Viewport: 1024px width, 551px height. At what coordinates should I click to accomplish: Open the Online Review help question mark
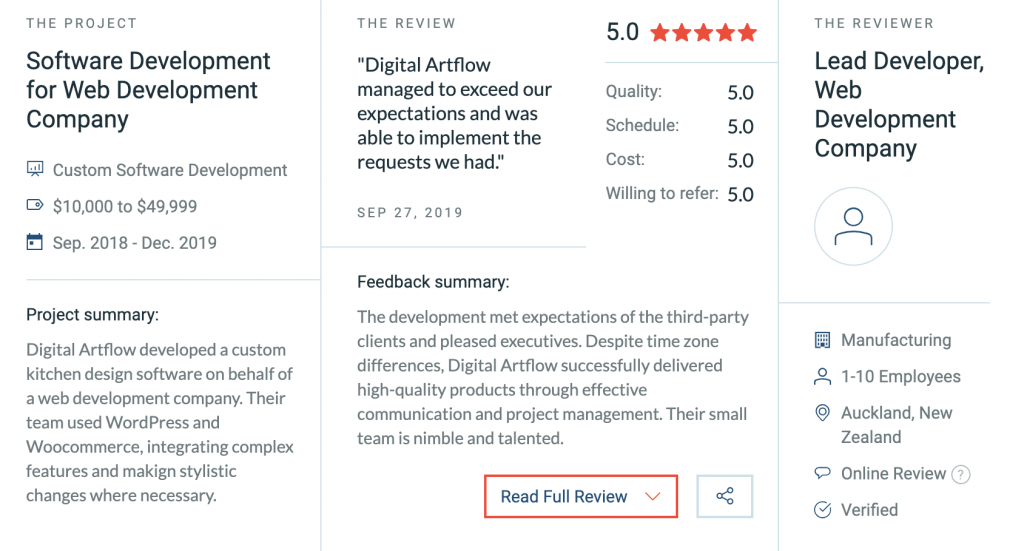(960, 474)
